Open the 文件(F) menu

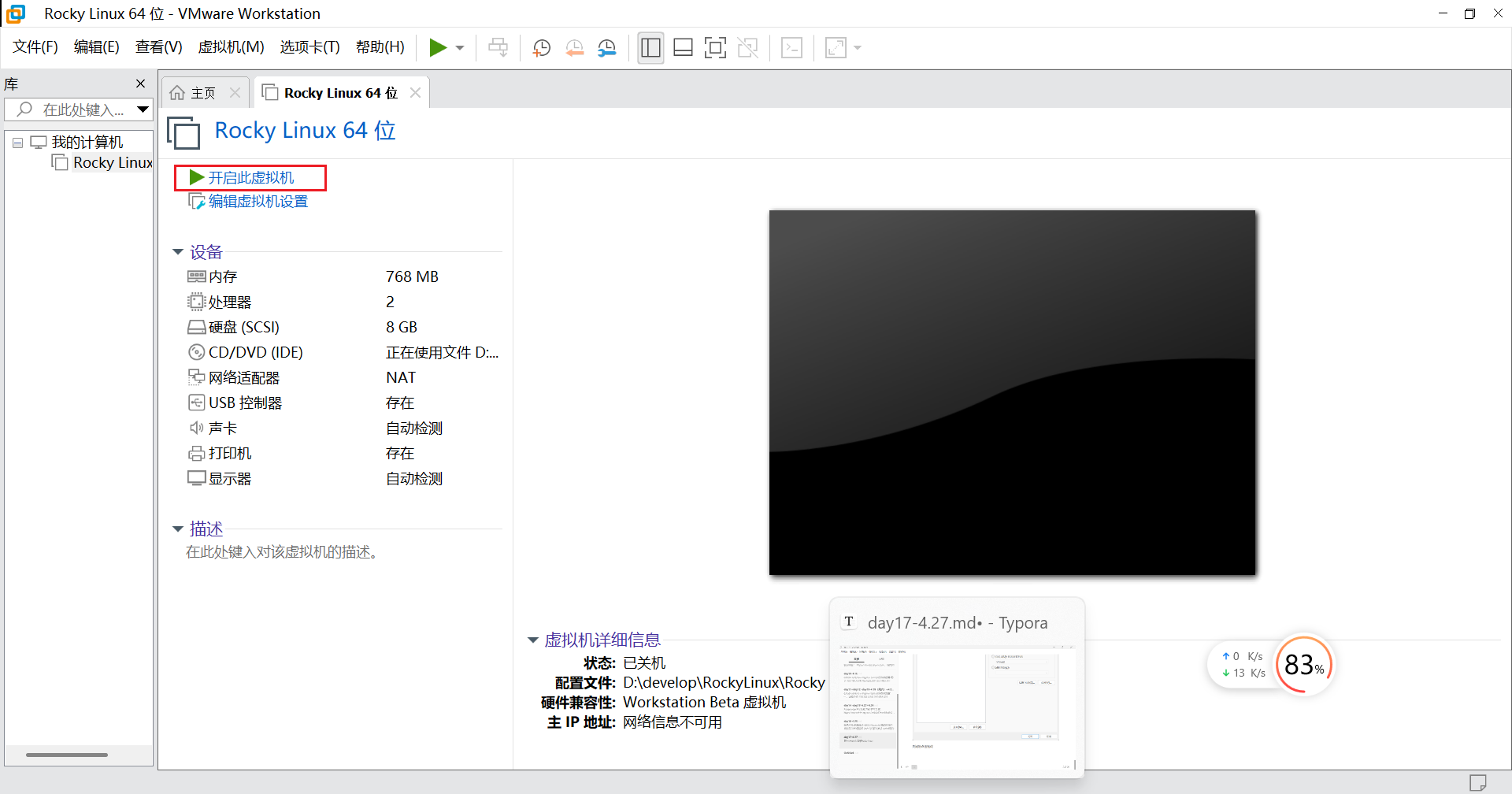point(35,47)
